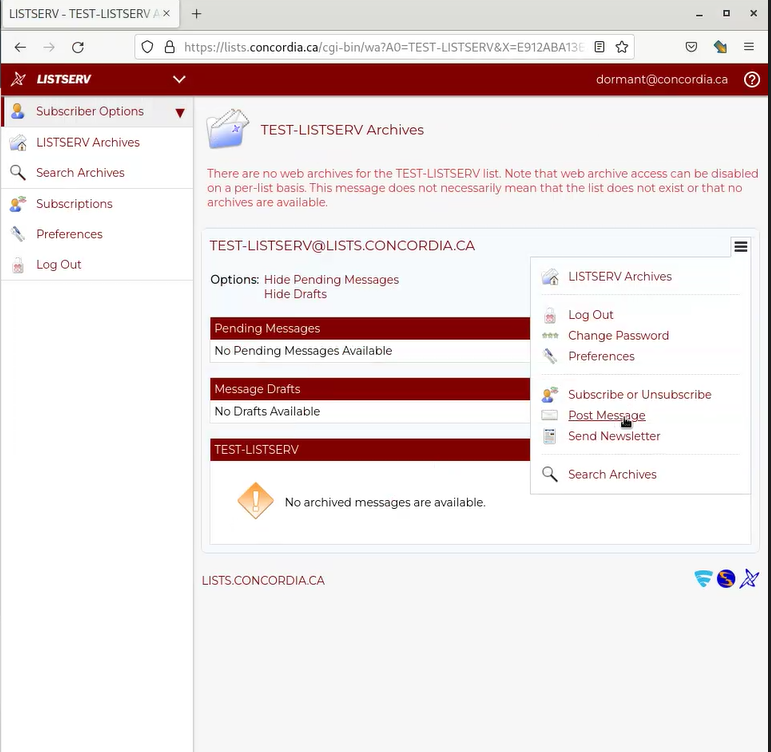Screen dimensions: 771x752
Task: Click the address bar URL field
Action: (x=384, y=47)
